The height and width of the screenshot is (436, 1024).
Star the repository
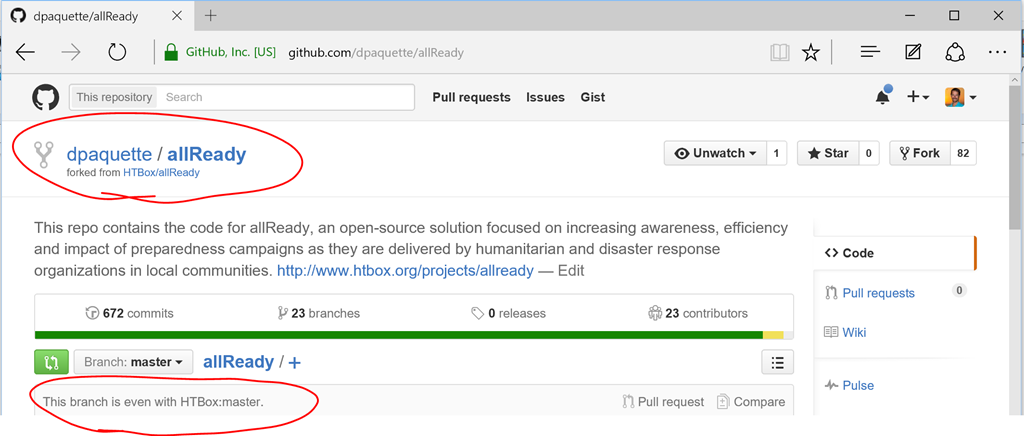point(827,153)
